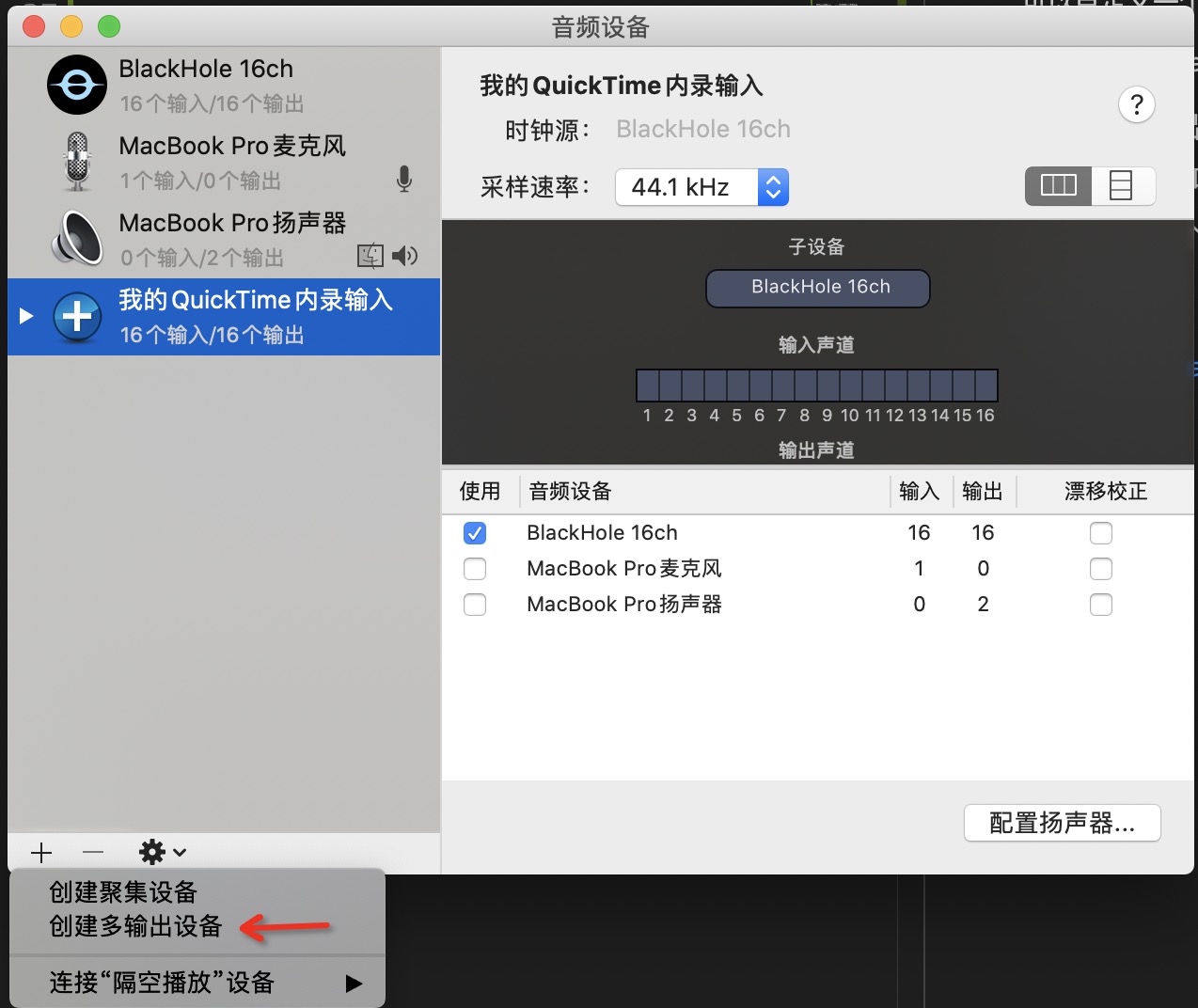Click the BlackHole 16ch subdevice pill
Screen dimensions: 1198x1008
818,288
